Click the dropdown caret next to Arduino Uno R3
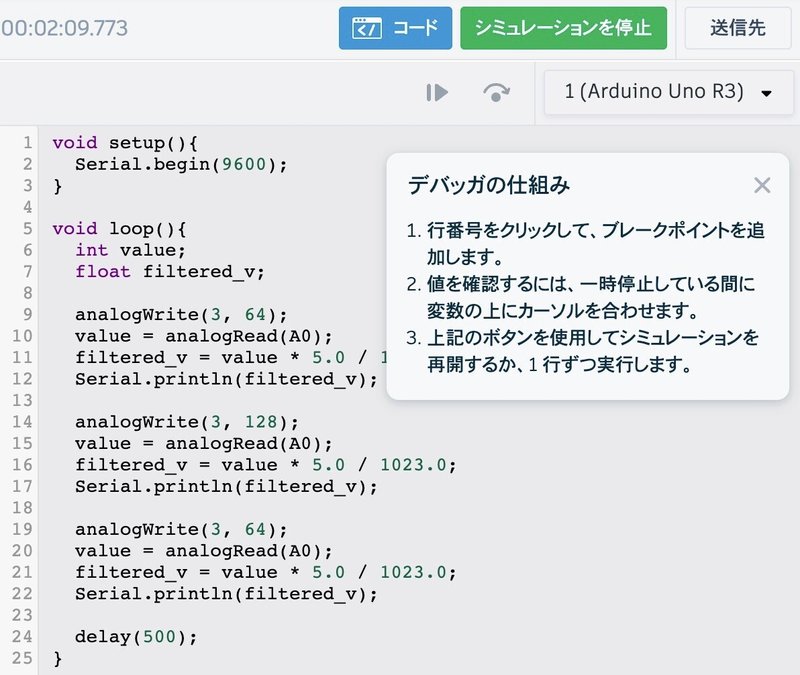 click(x=766, y=92)
